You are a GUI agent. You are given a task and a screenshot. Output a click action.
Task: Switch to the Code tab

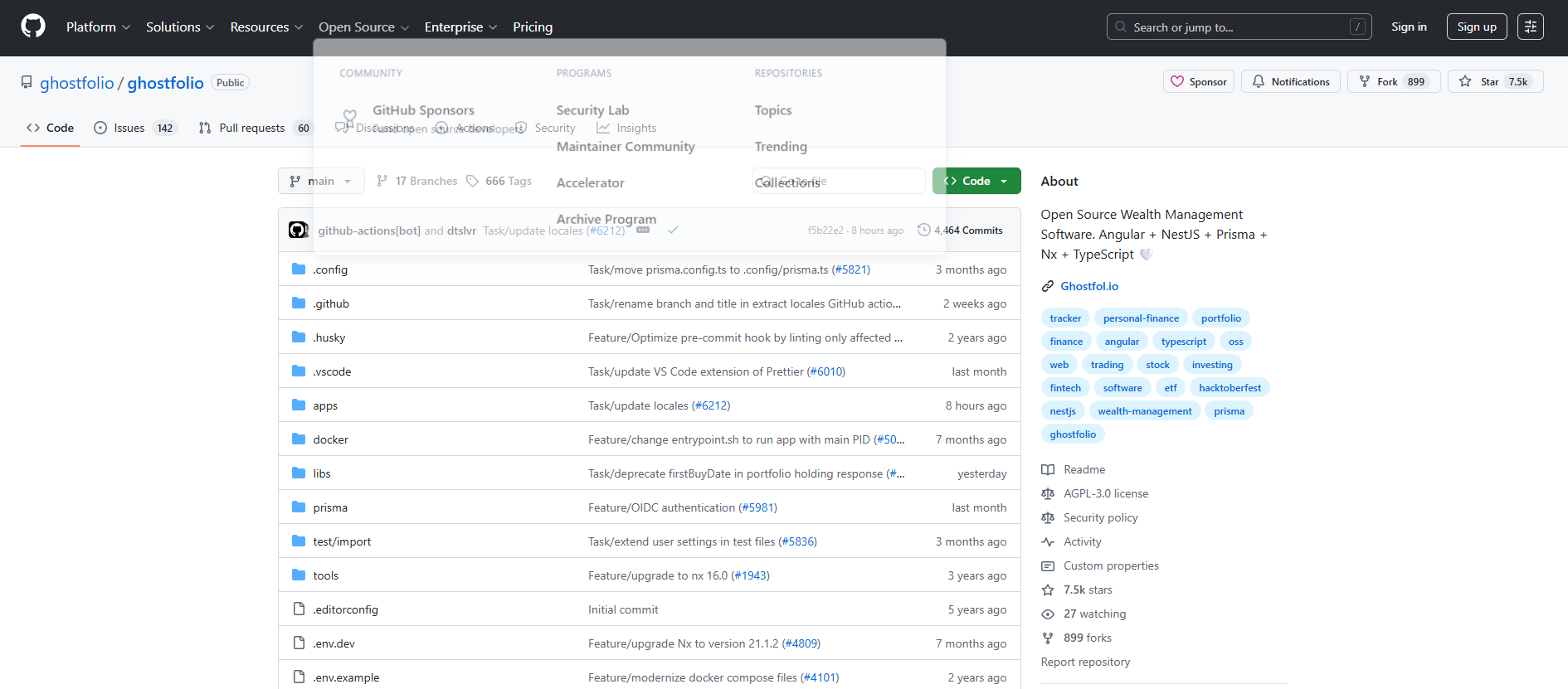click(50, 128)
